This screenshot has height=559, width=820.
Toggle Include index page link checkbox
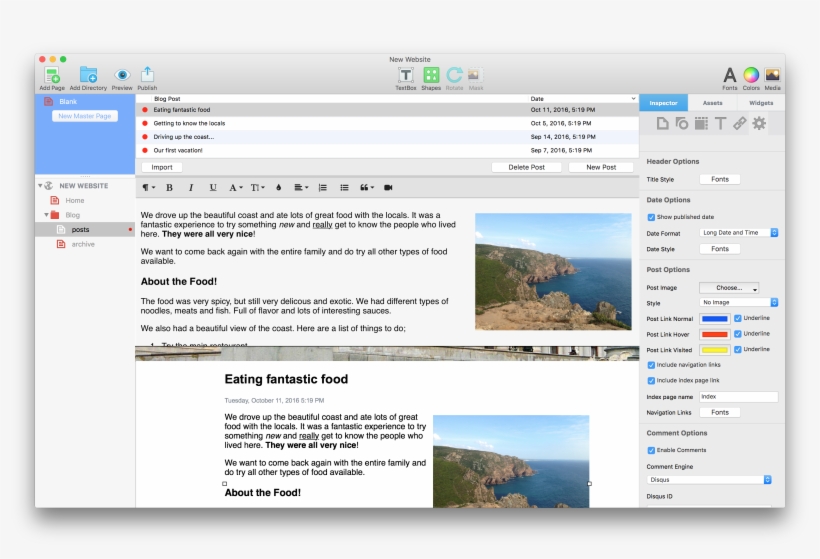coord(651,381)
